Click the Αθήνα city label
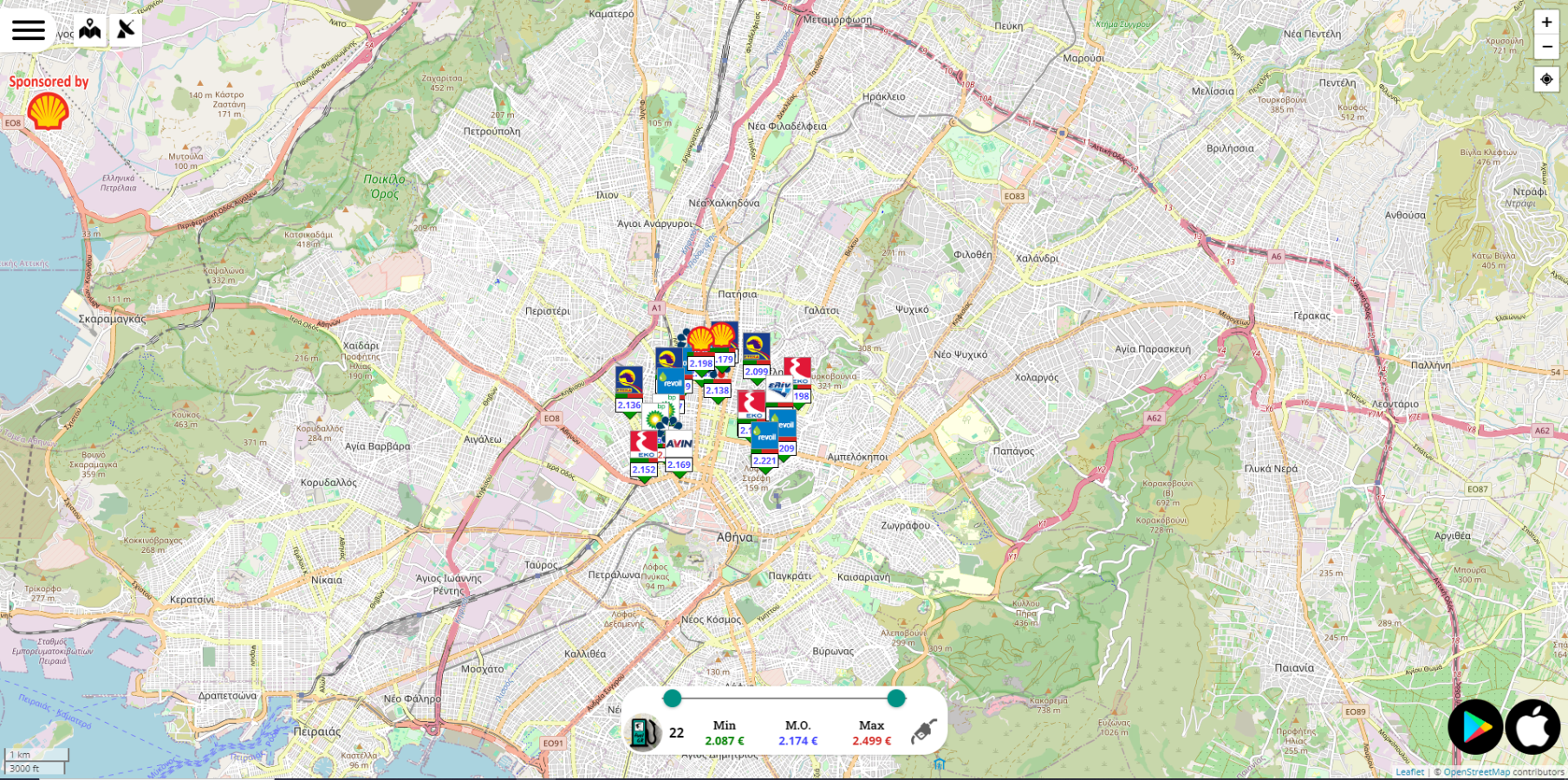This screenshot has width=1568, height=780. 734,537
